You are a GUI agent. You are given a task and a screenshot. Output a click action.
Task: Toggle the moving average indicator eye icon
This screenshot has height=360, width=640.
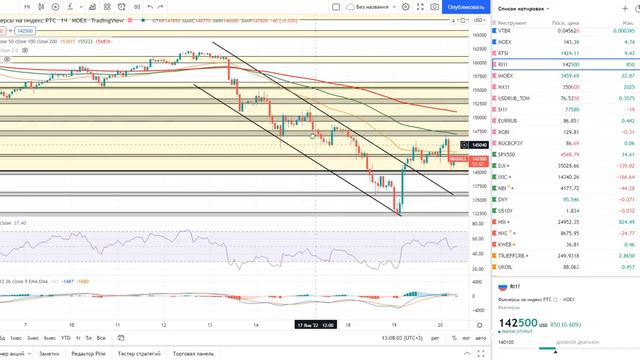point(25,51)
